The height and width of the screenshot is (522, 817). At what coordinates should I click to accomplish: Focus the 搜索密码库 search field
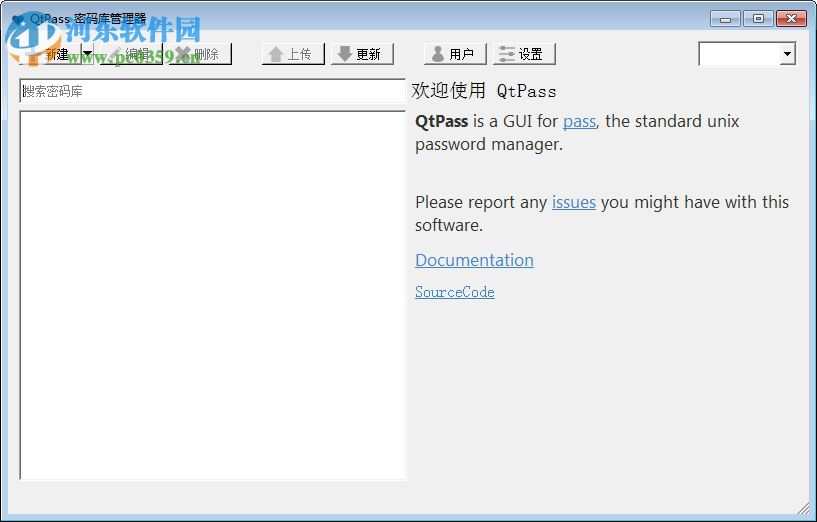point(212,91)
